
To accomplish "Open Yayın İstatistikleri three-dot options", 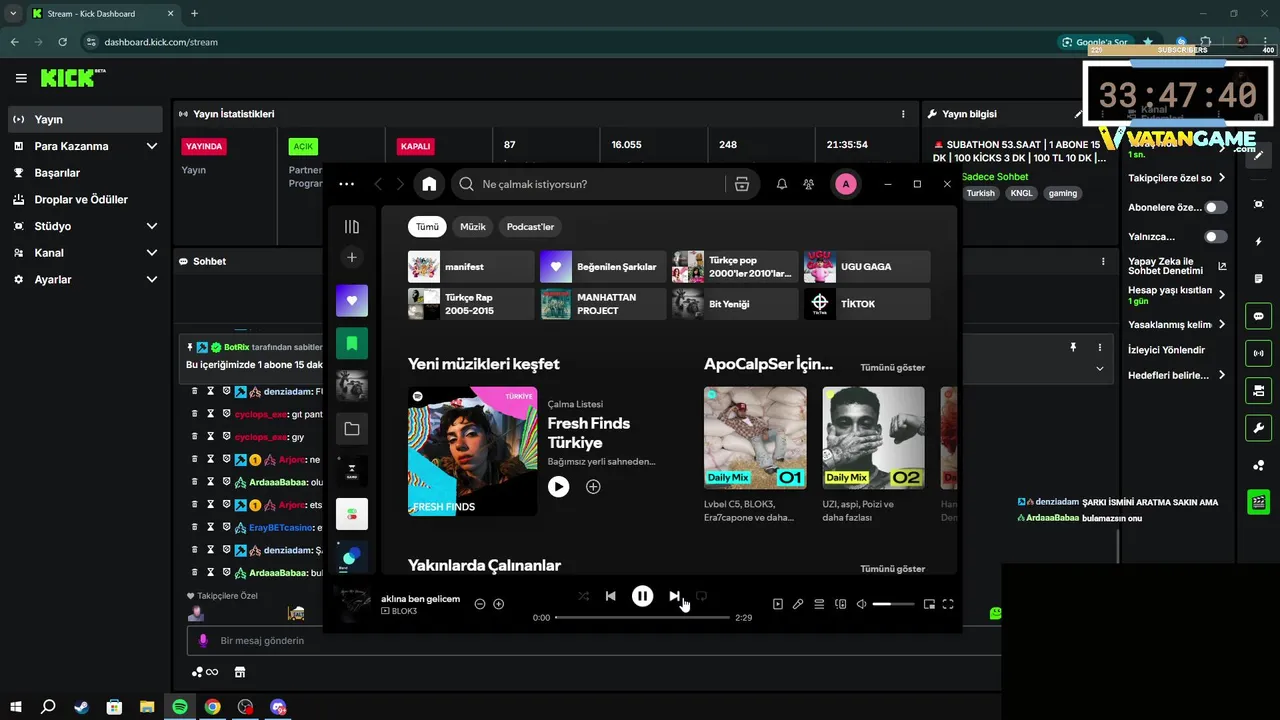I will point(903,114).
